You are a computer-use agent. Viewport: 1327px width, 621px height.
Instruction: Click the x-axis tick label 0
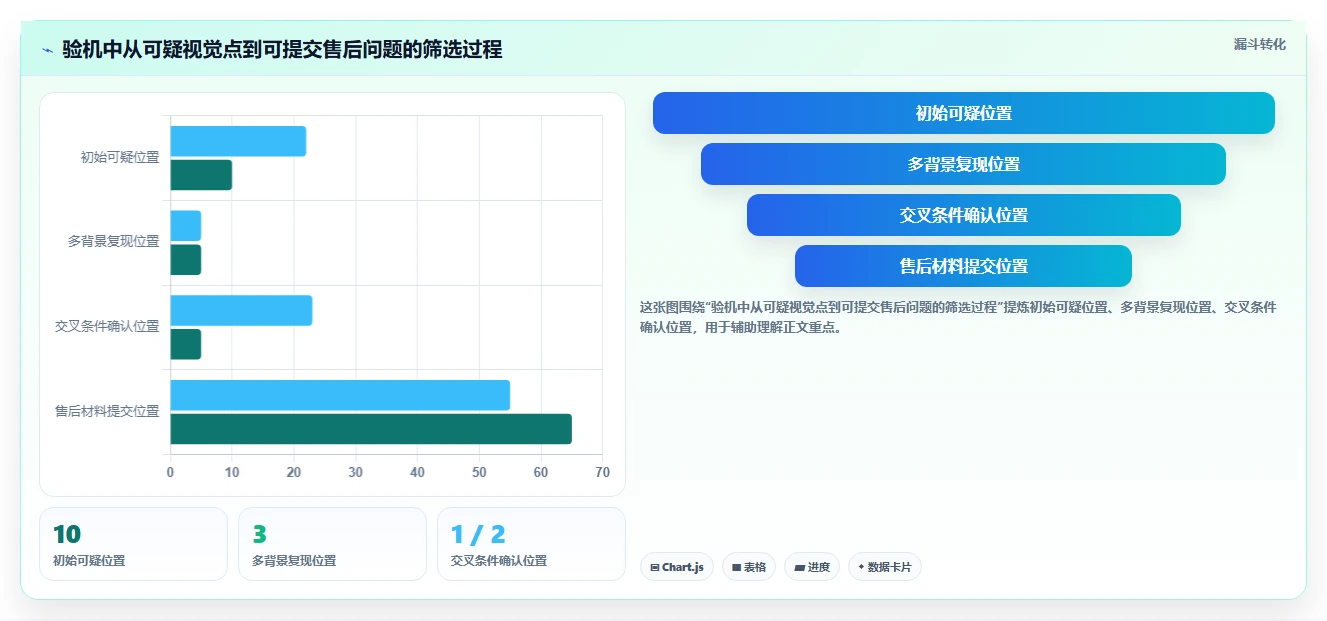[x=170, y=472]
